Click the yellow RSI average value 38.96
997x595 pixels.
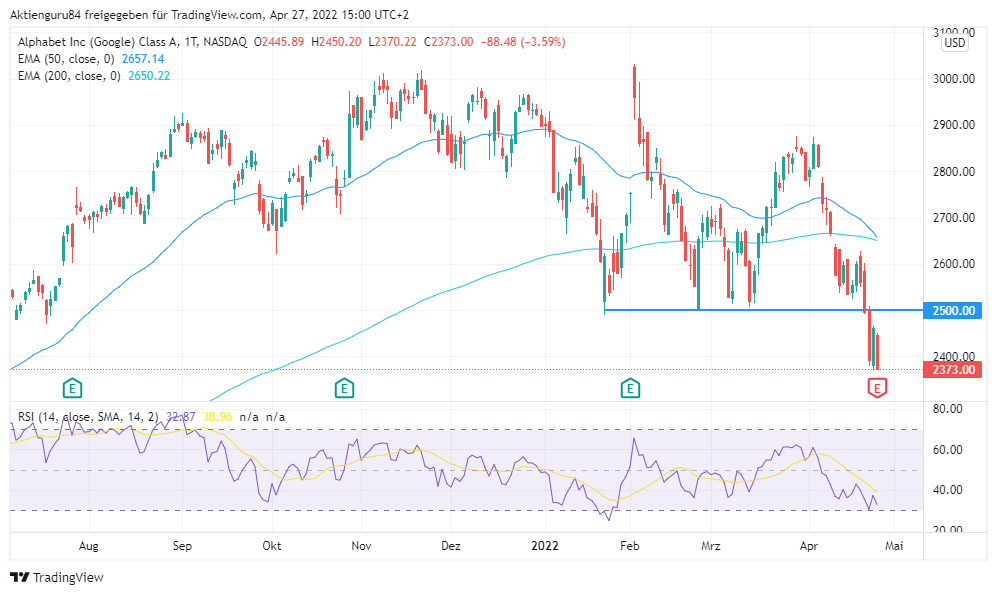coord(217,417)
